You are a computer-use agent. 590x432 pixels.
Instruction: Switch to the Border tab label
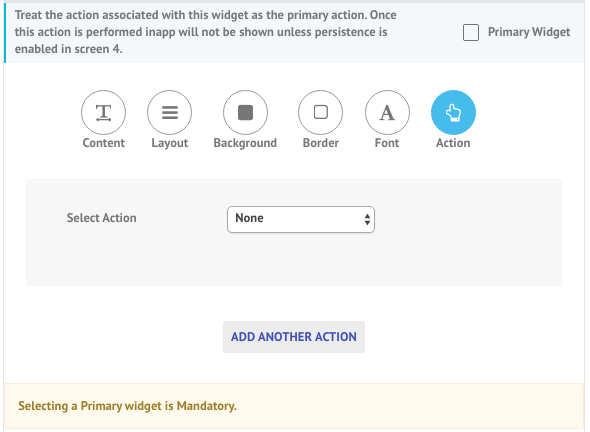321,143
